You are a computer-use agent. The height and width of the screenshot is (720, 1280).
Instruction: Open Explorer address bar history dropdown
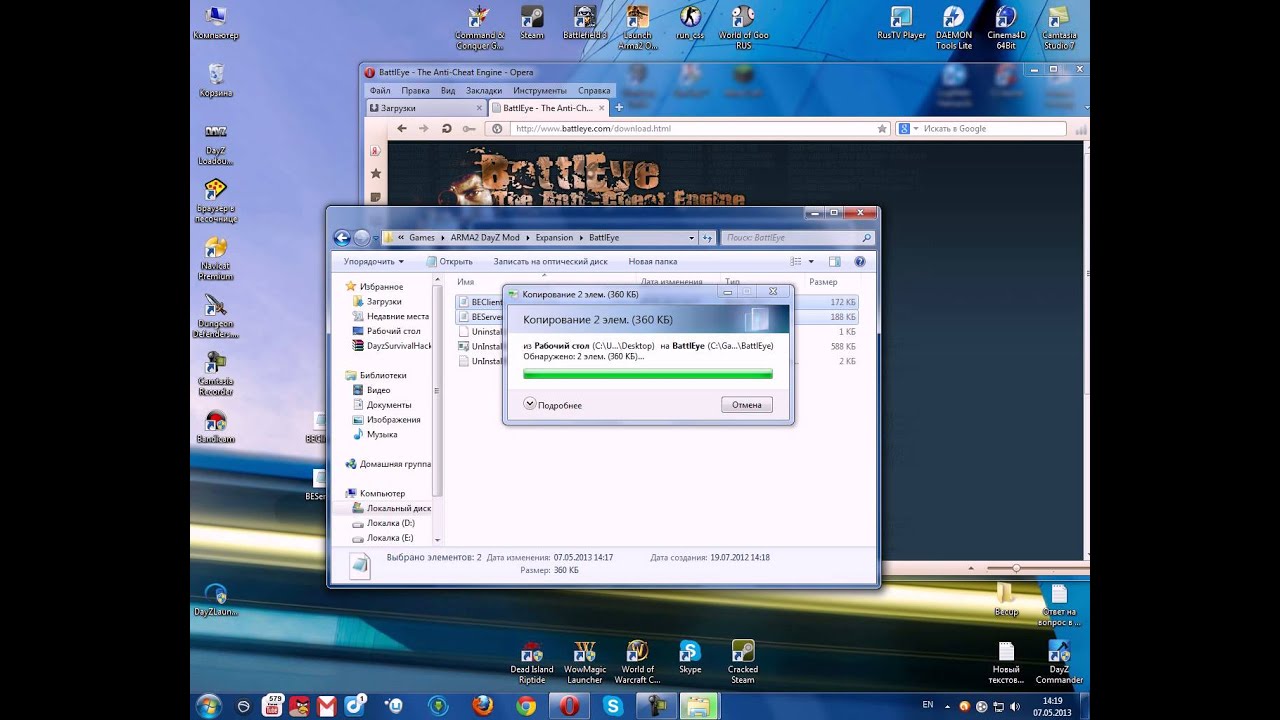691,238
